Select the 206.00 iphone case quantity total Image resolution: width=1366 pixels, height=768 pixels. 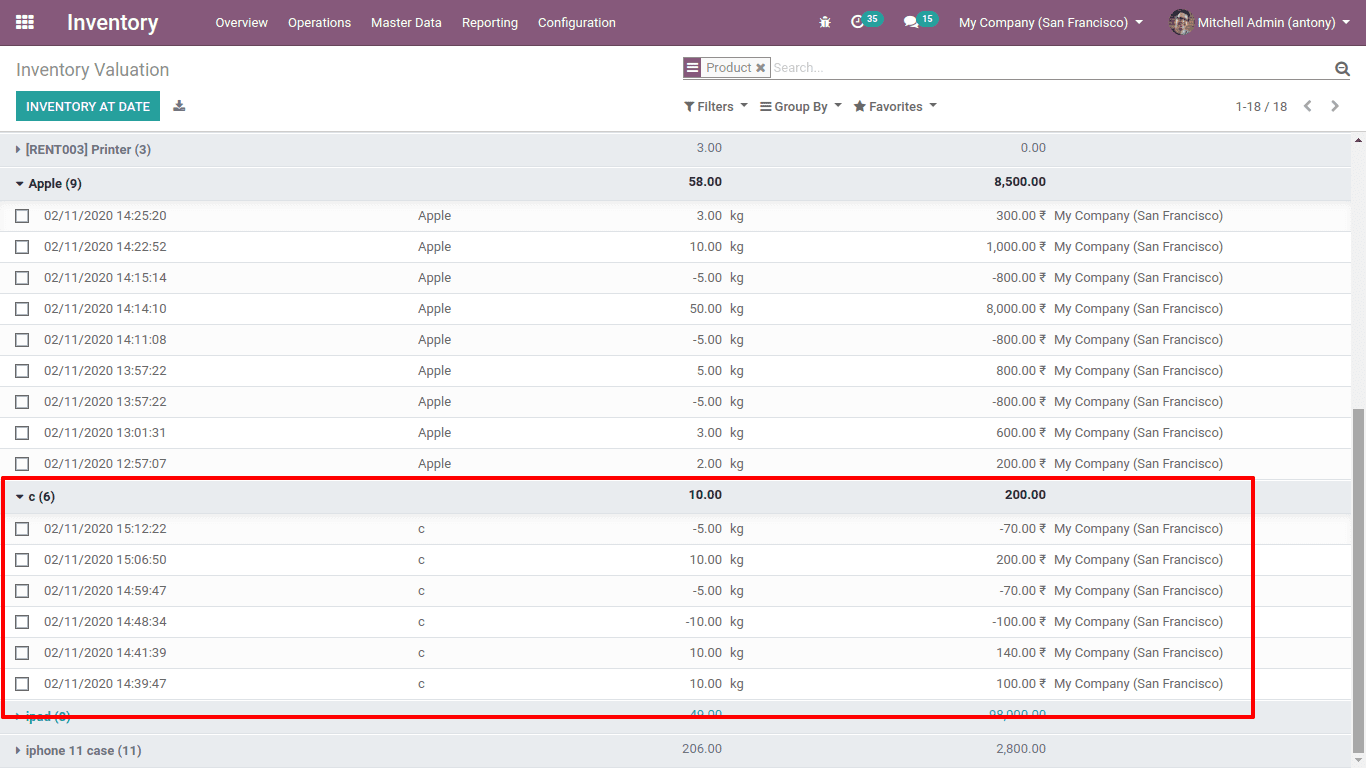coord(702,750)
